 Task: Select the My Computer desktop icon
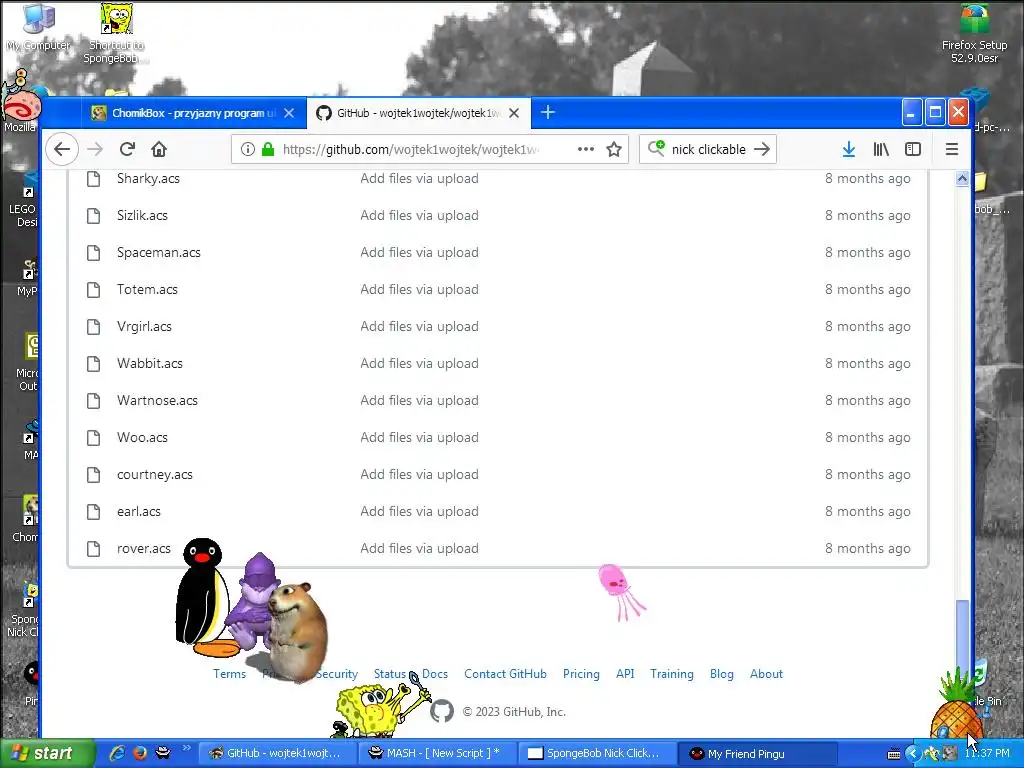(39, 27)
